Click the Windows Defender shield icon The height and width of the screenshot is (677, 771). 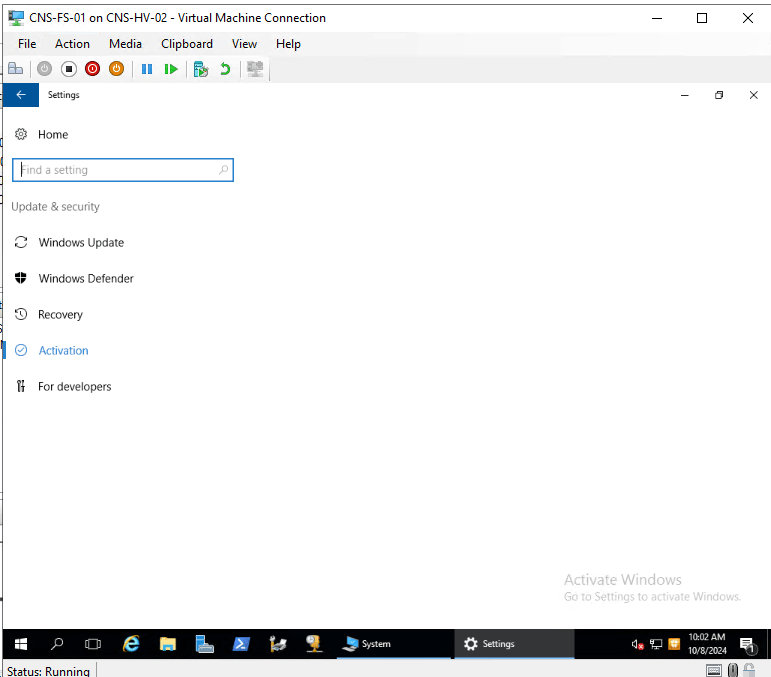click(21, 278)
